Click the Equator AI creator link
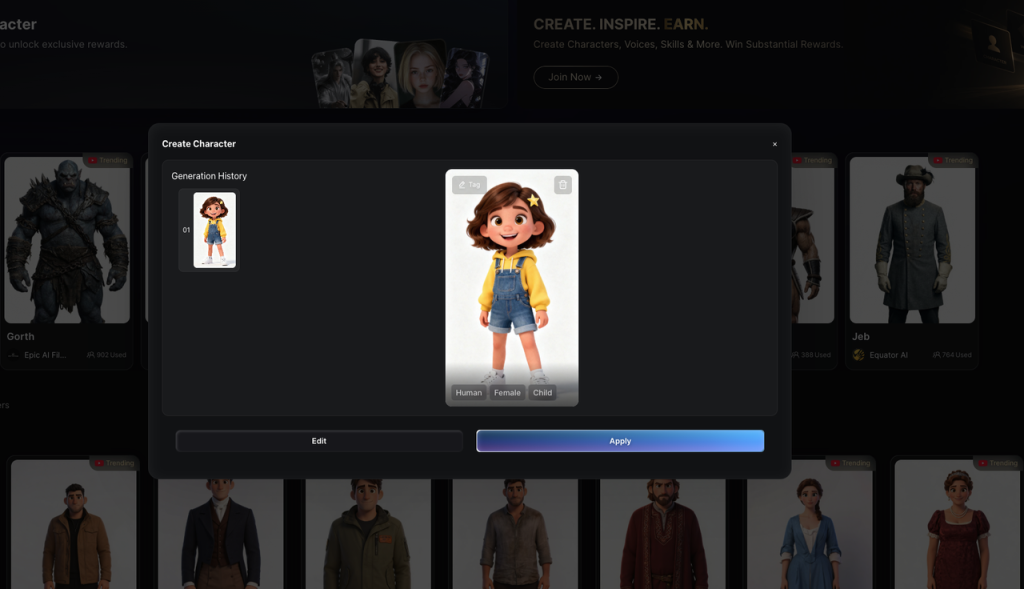Viewport: 1024px width, 589px height. coord(888,355)
